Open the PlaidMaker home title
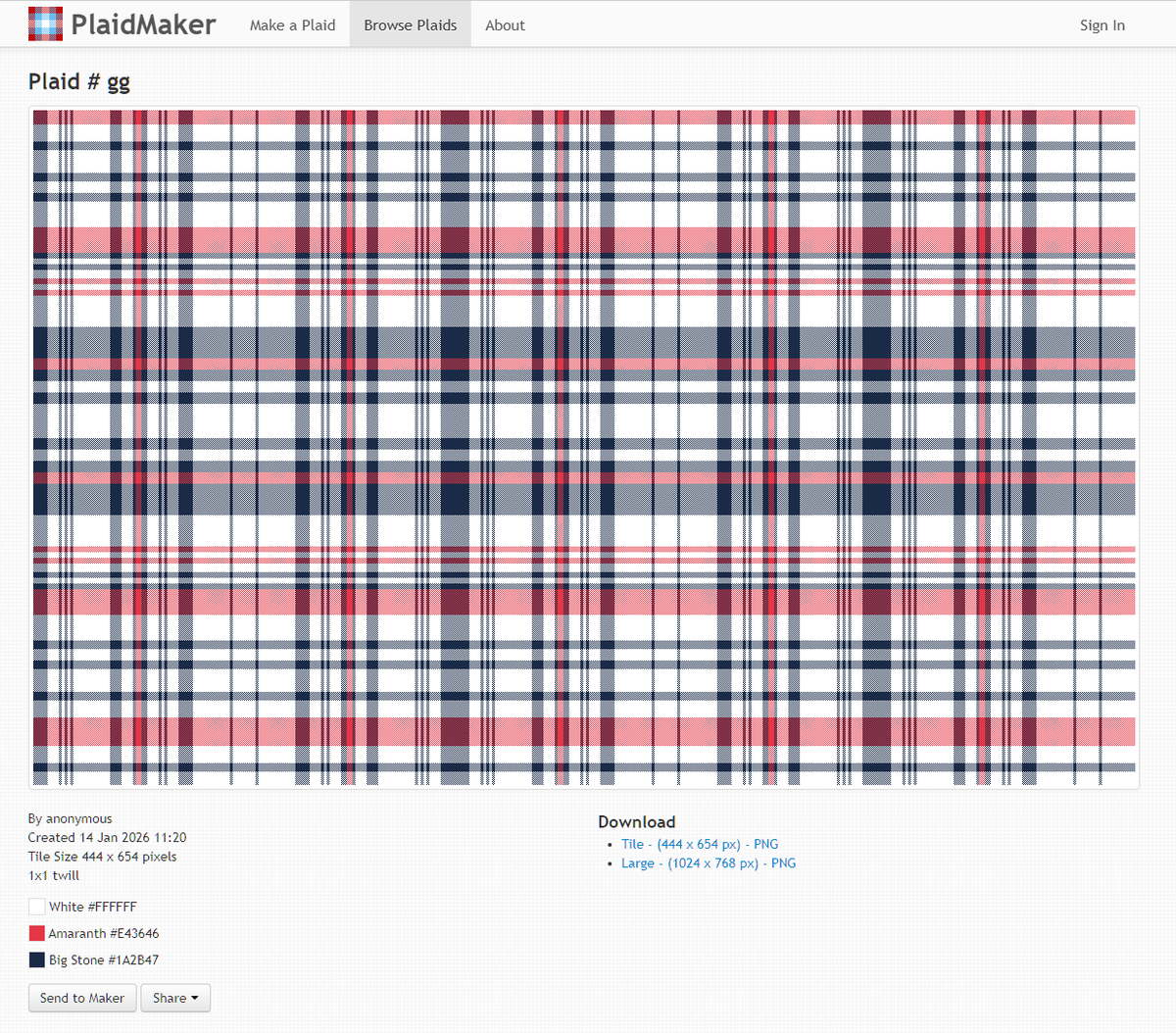Screen dimensions: 1176x1033 tap(143, 25)
